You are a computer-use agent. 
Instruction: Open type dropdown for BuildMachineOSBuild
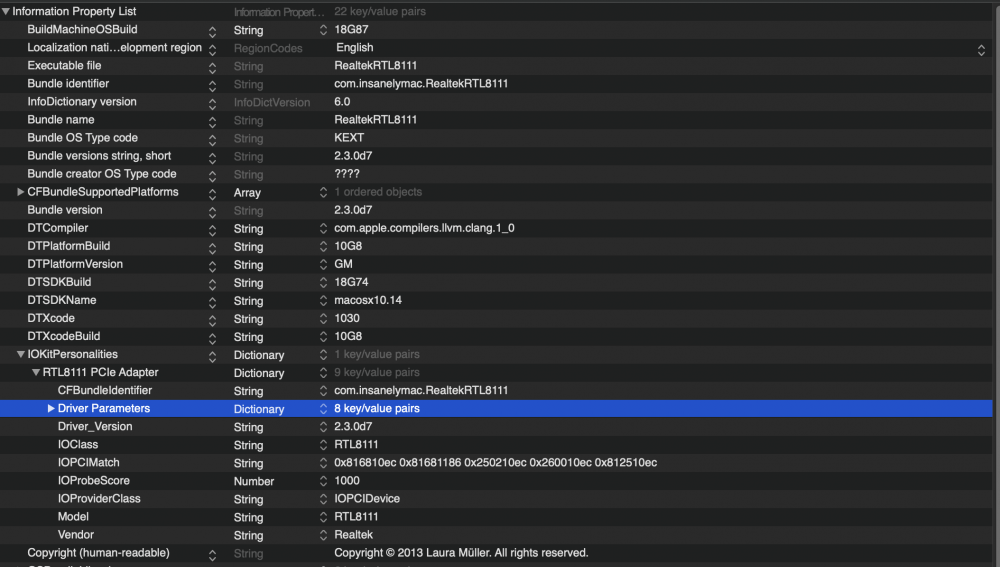click(323, 30)
